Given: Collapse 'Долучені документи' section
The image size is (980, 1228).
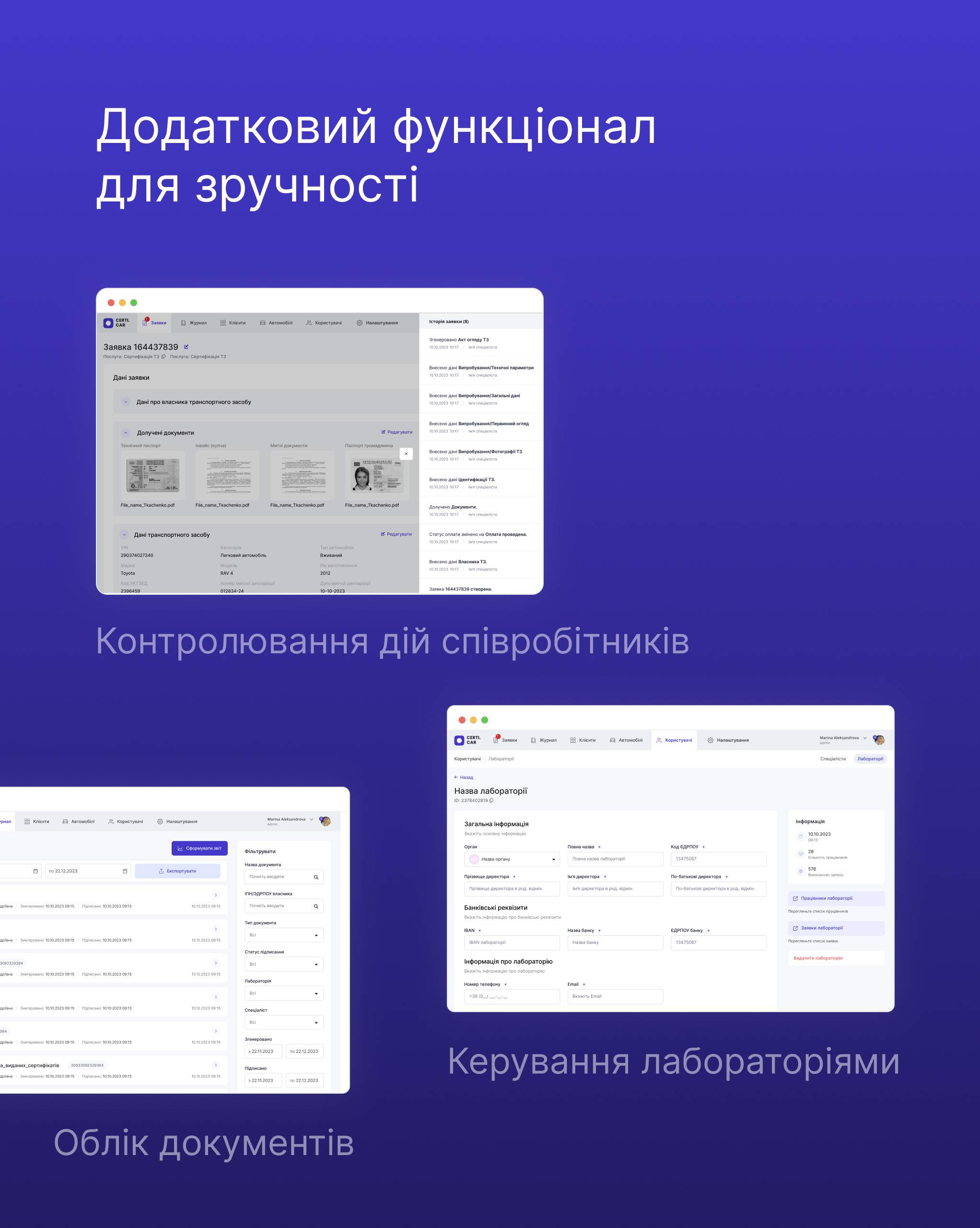Looking at the screenshot, I should 126,433.
